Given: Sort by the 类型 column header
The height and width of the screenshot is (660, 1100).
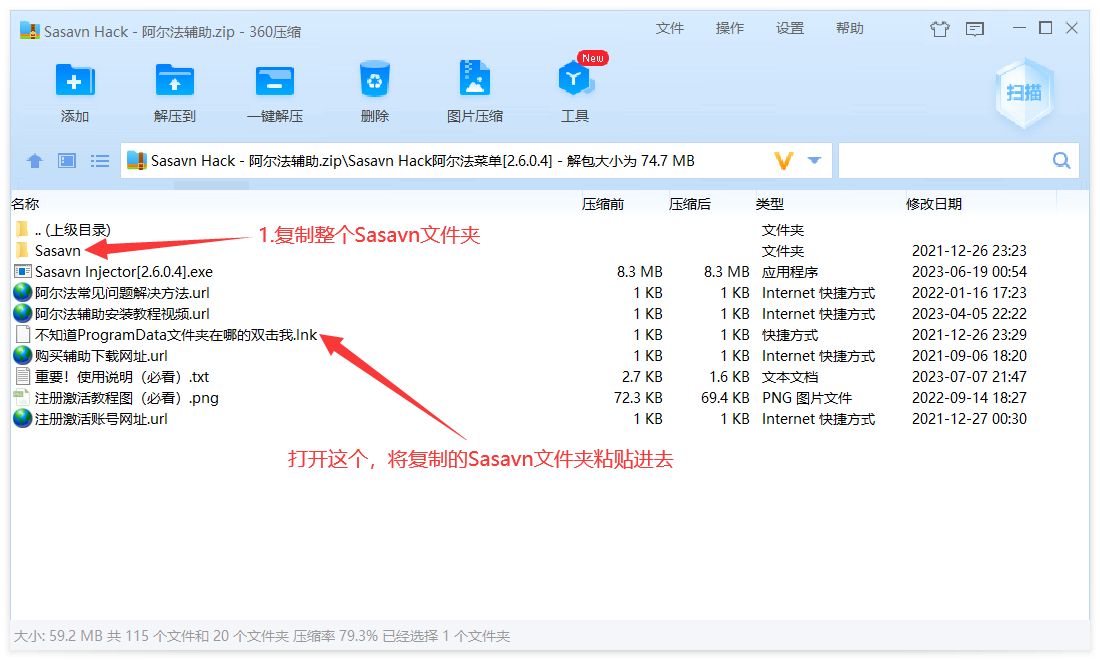Looking at the screenshot, I should click(770, 204).
